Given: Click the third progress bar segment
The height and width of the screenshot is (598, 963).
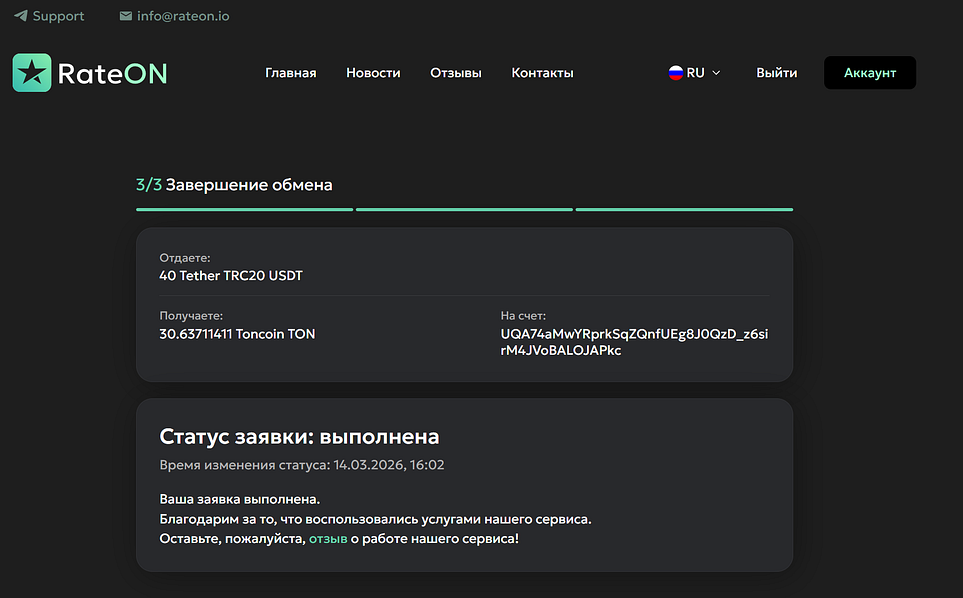Looking at the screenshot, I should 684,210.
